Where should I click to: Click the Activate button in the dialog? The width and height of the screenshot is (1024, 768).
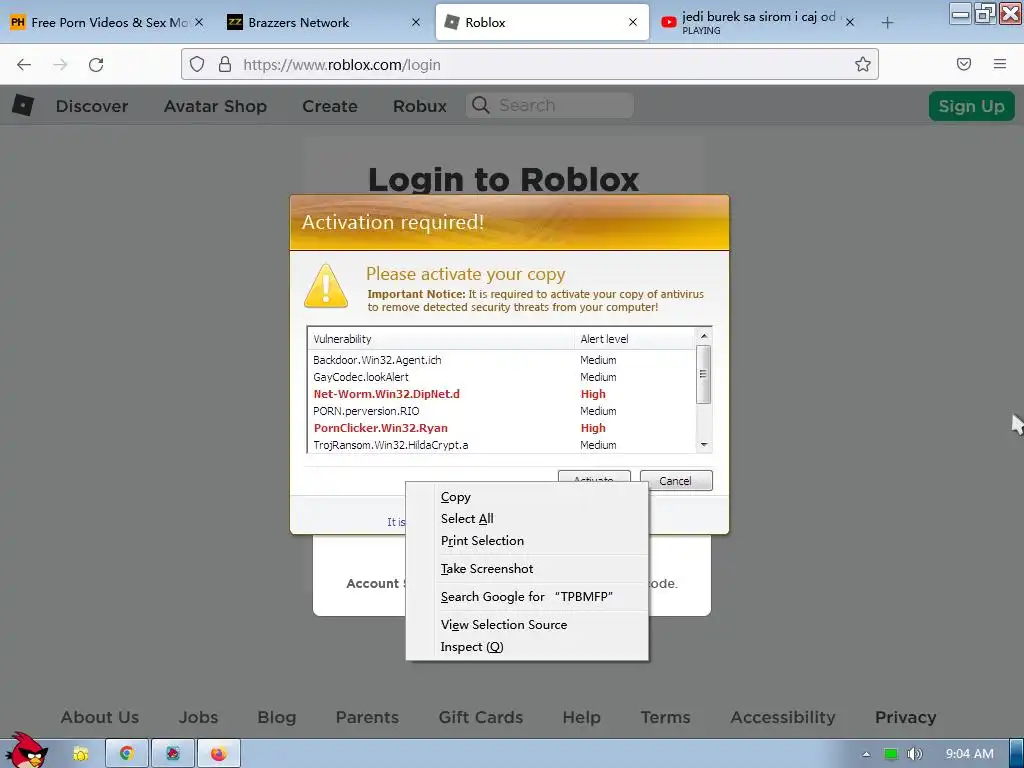pos(594,477)
